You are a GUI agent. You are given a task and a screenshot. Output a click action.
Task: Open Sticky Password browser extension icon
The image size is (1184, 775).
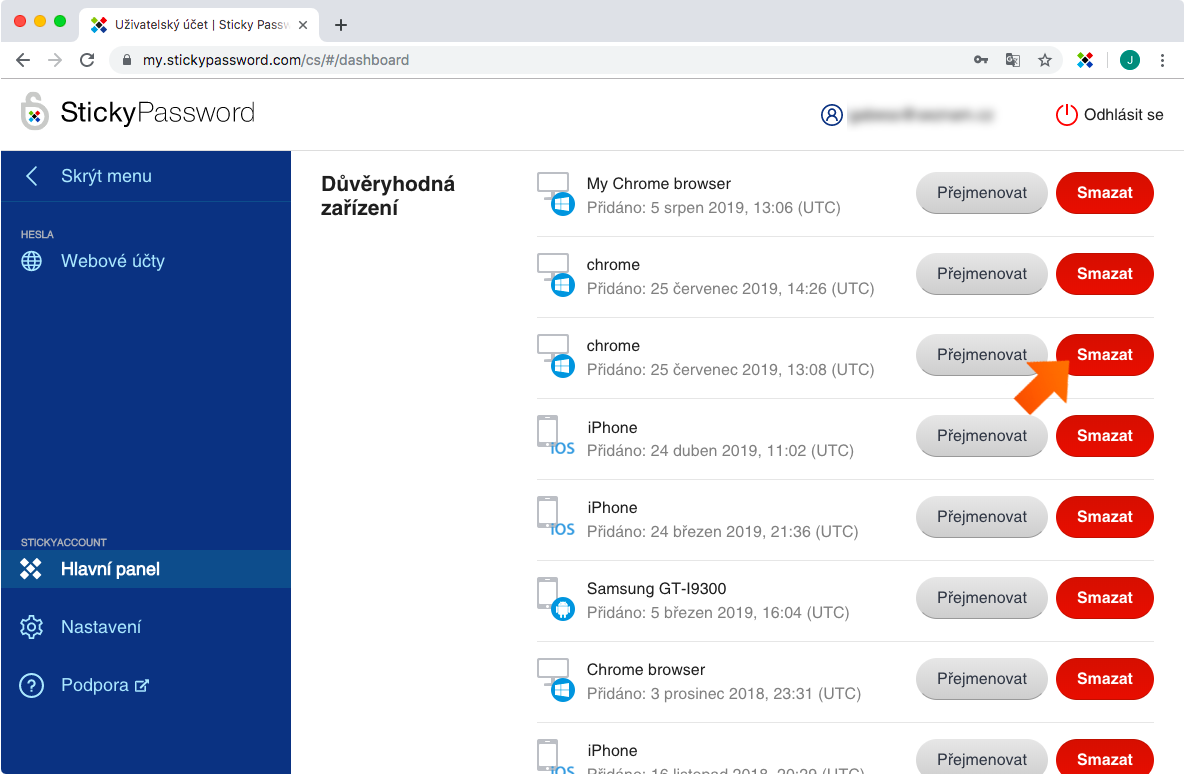coord(1085,60)
